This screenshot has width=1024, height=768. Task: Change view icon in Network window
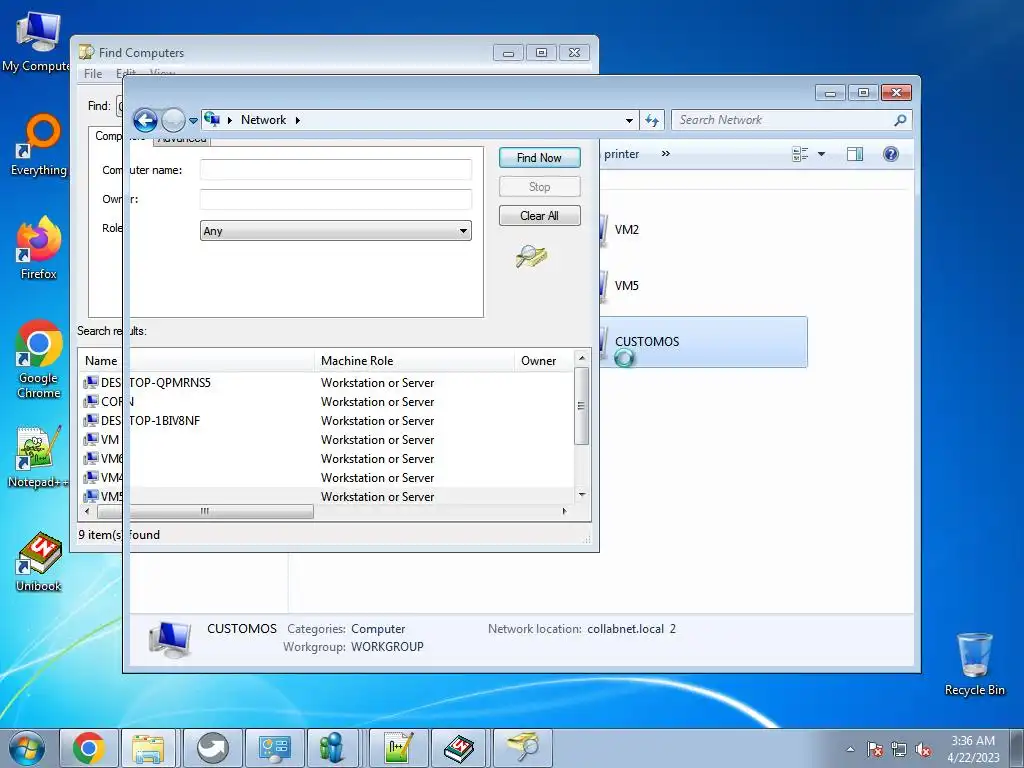coord(800,154)
